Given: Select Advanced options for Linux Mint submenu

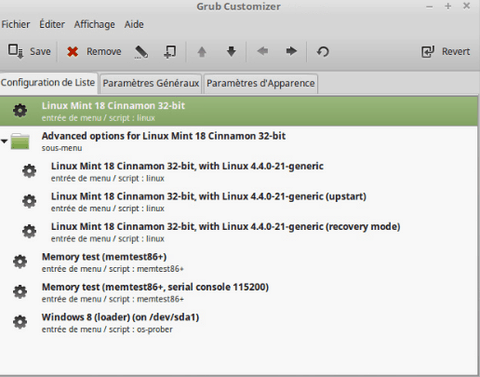Looking at the screenshot, I should pos(239,141).
